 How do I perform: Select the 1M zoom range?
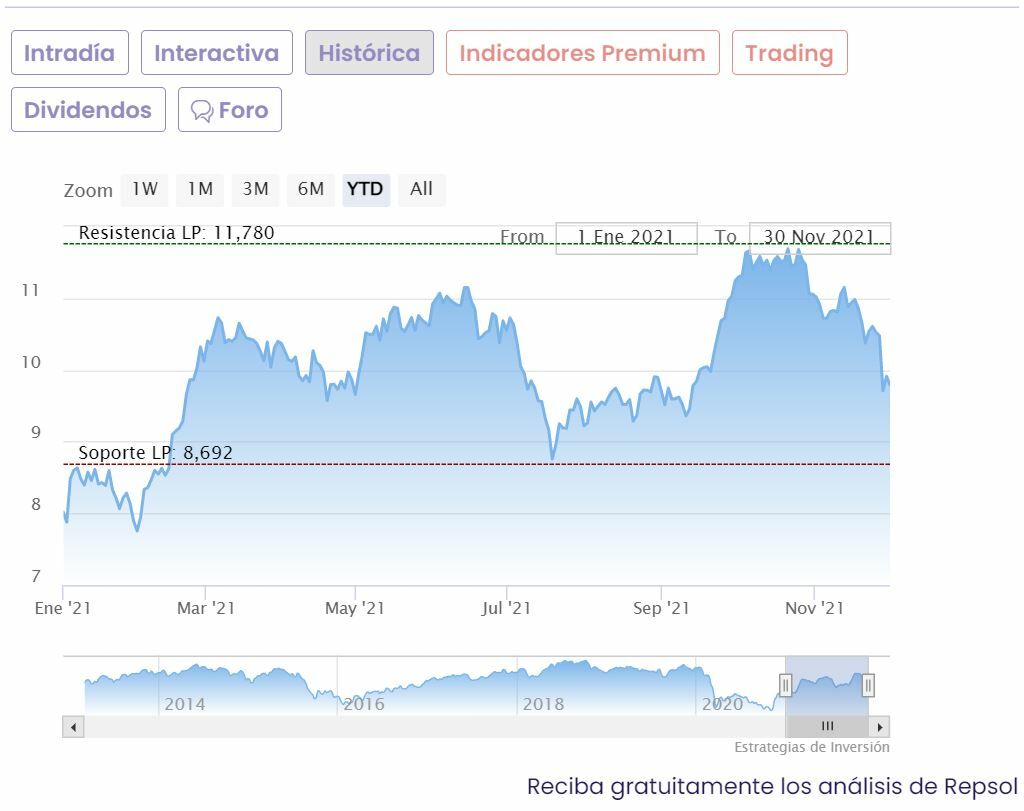point(200,189)
